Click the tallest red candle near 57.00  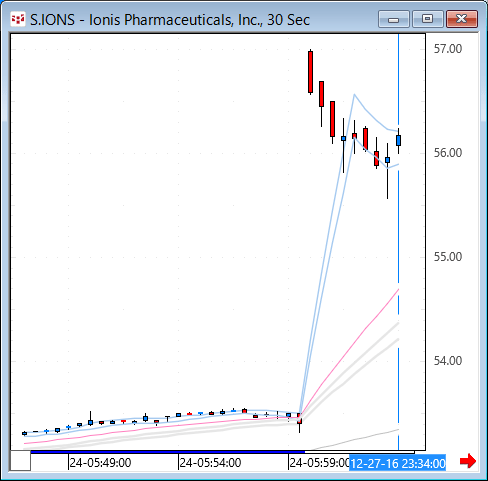click(310, 72)
